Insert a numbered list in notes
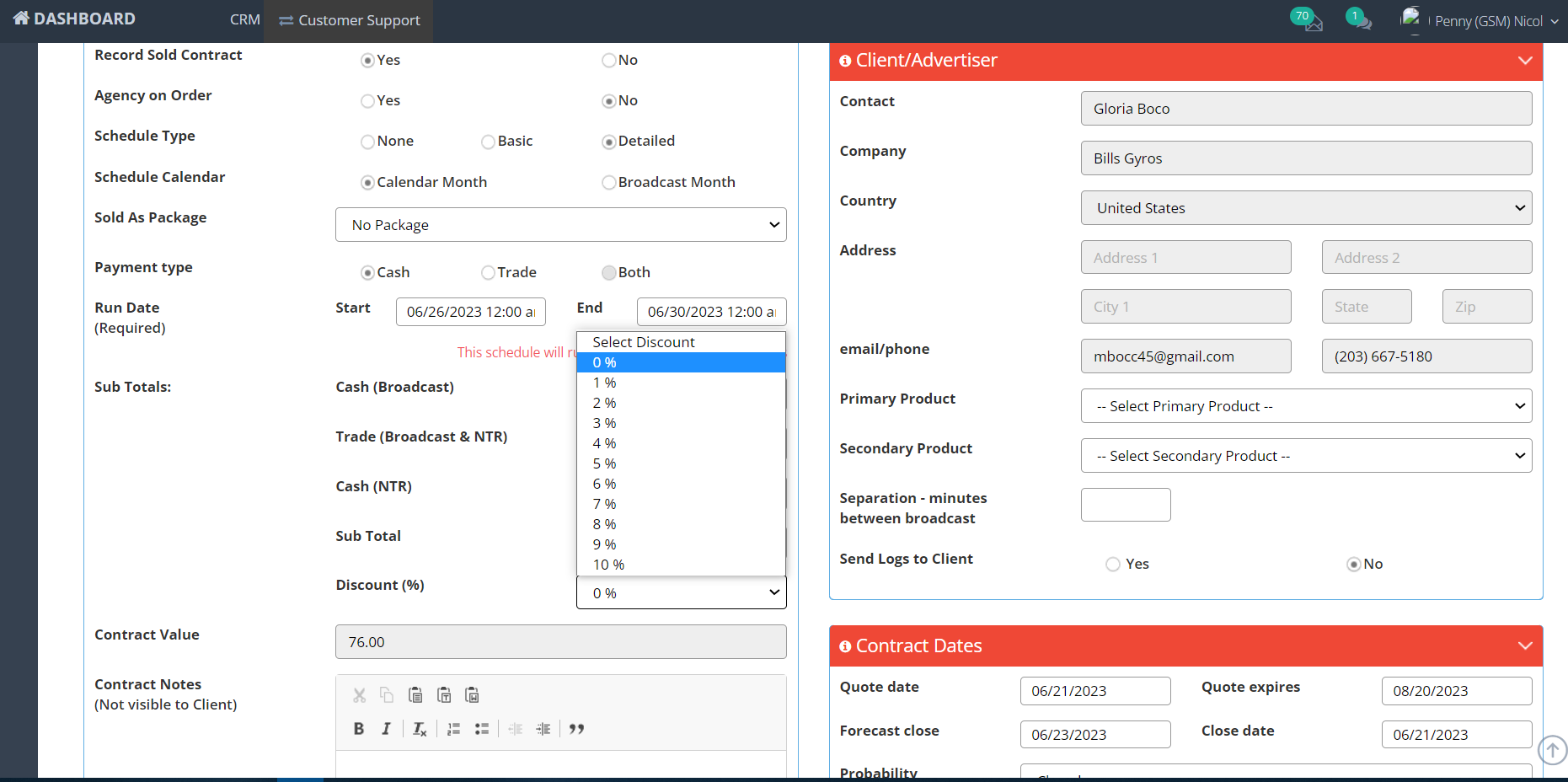Viewport: 1568px width, 782px height. pyautogui.click(x=453, y=729)
